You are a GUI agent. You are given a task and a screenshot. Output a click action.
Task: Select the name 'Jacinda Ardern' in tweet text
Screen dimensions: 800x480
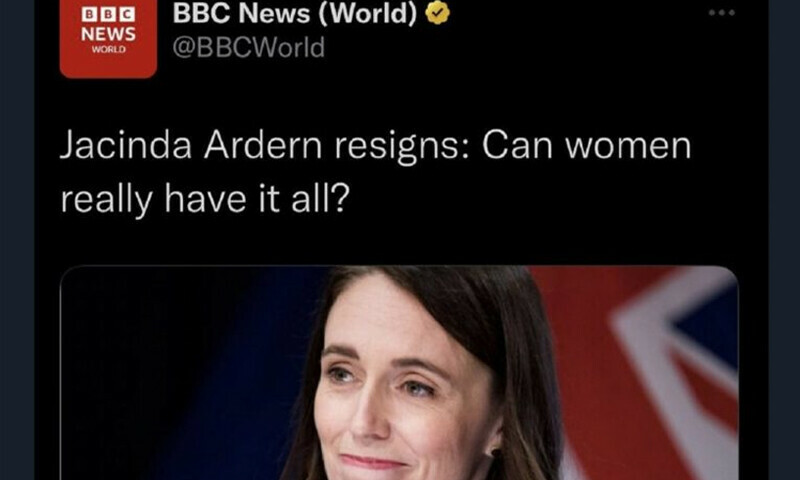(191, 146)
